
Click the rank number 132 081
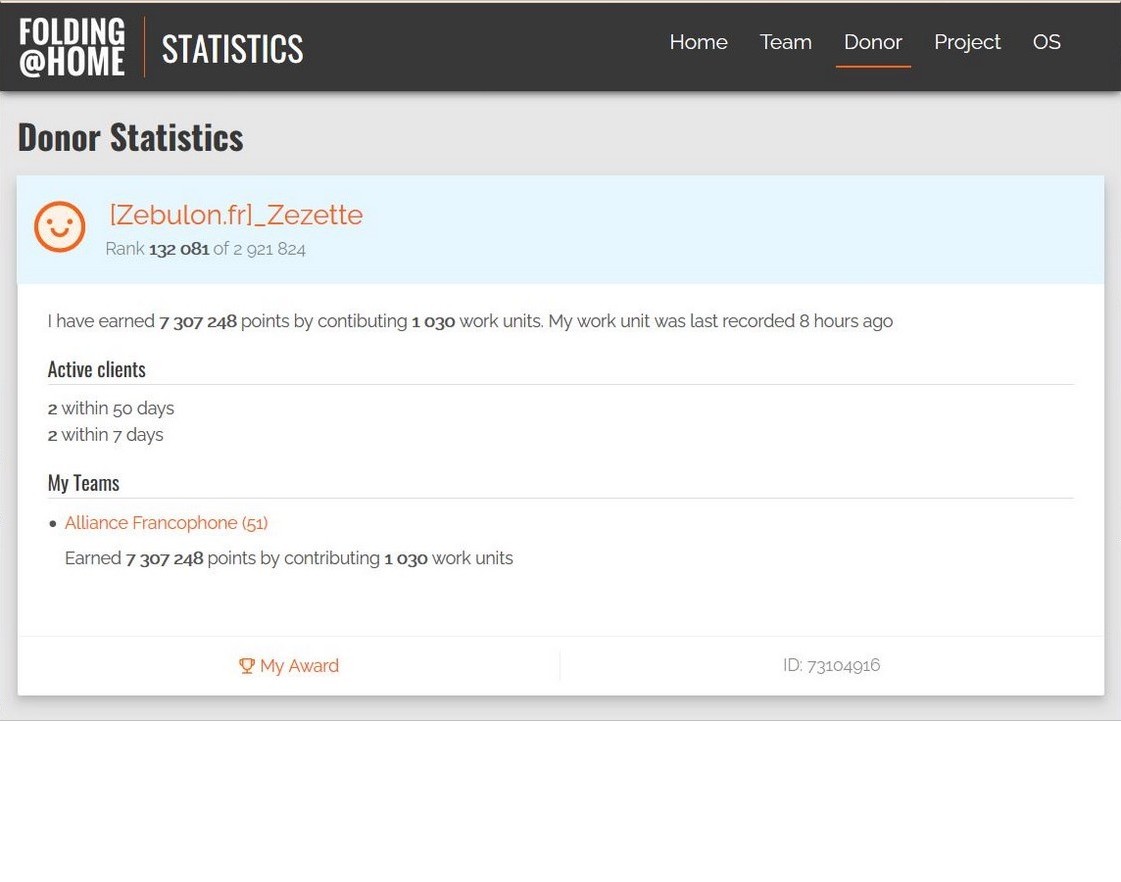point(179,249)
